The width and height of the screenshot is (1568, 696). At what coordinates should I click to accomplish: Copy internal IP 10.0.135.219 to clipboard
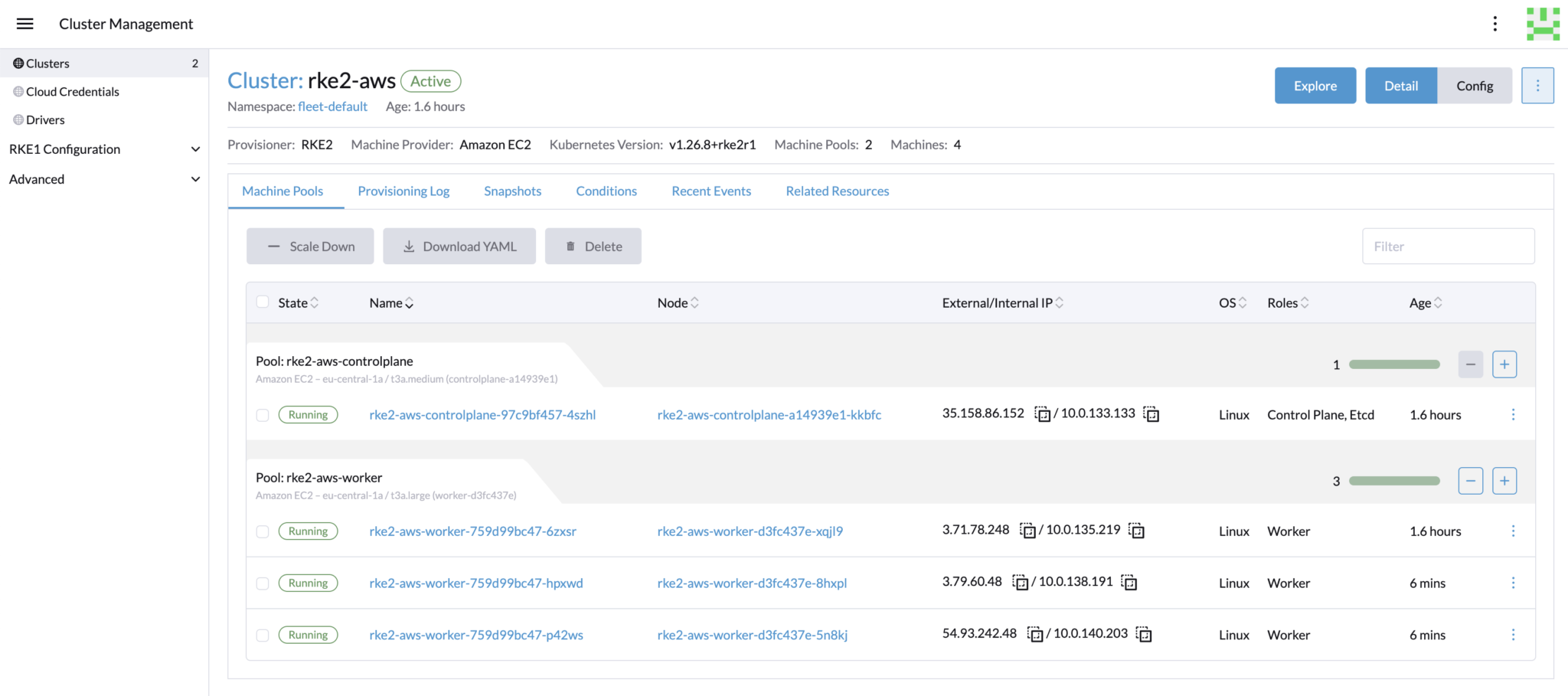coord(1137,531)
